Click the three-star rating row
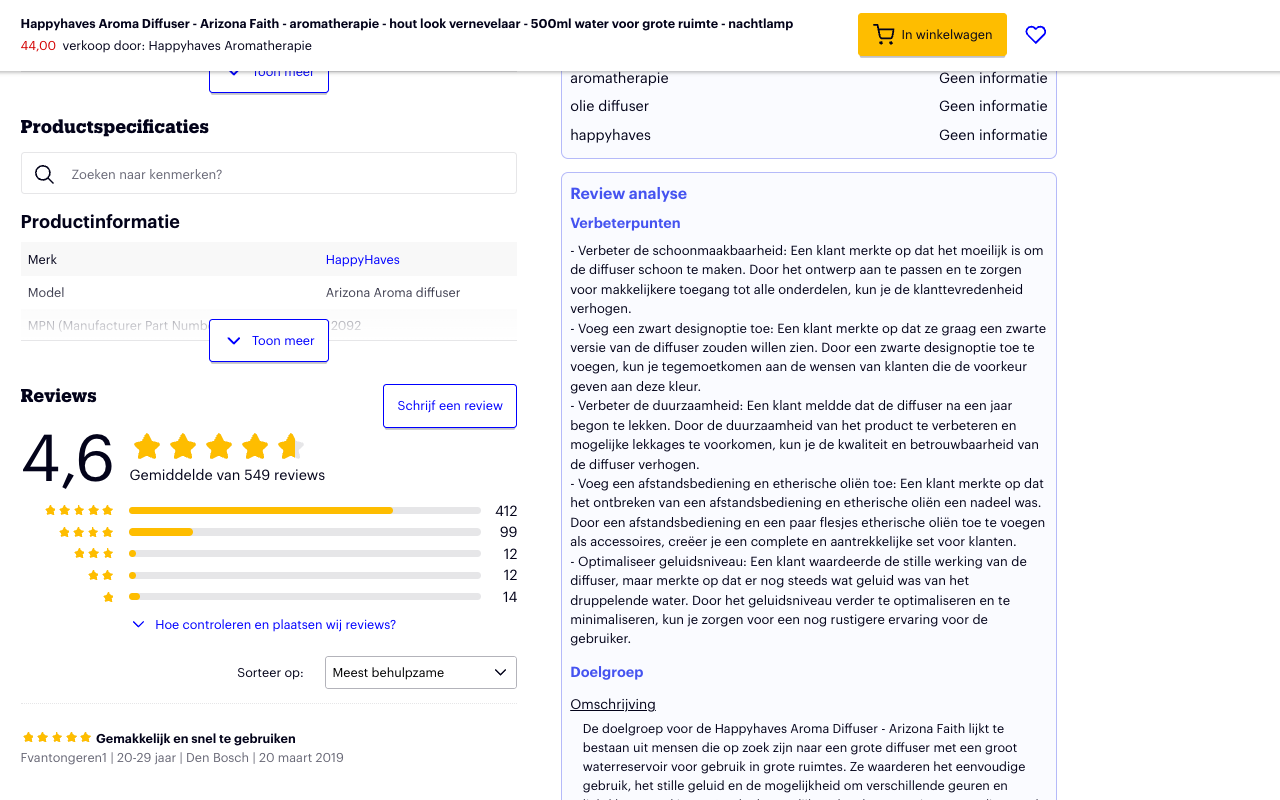Screen dimensions: 1280x800 click(x=280, y=554)
